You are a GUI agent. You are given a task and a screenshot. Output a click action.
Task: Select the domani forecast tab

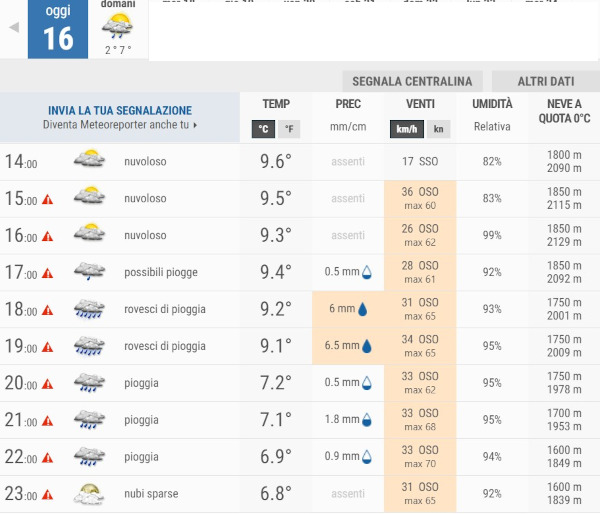[x=119, y=29]
